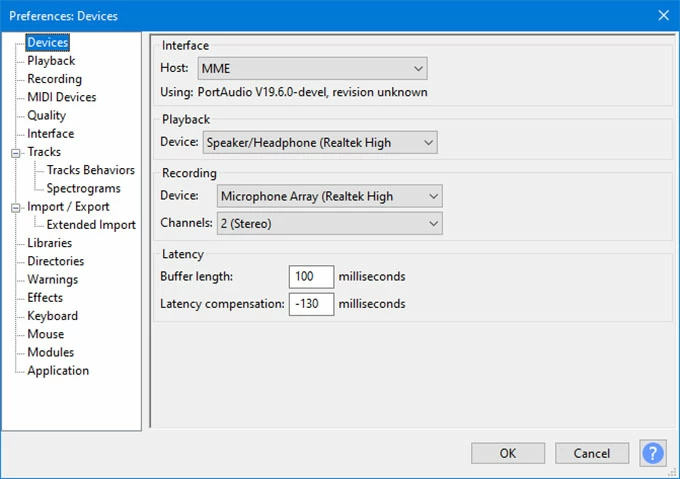Collapse the Tracks tree node

[16, 152]
